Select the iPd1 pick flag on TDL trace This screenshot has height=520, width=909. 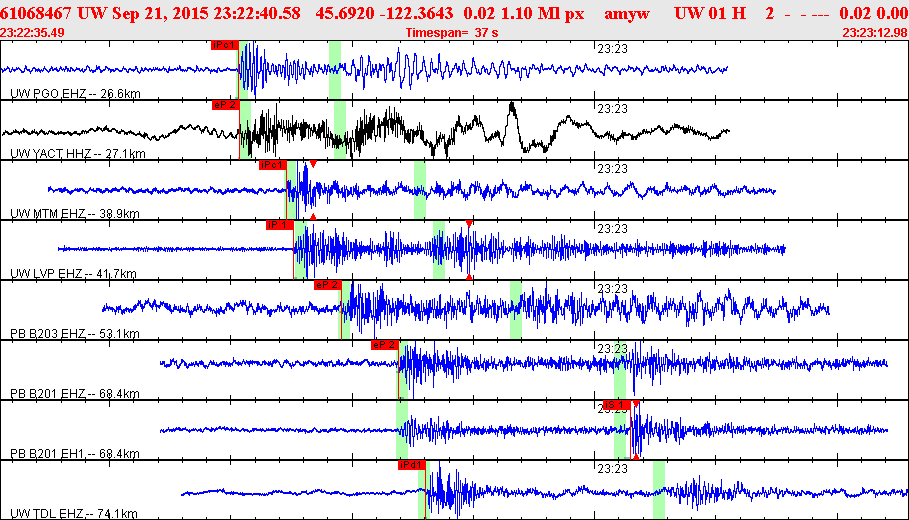(412, 465)
